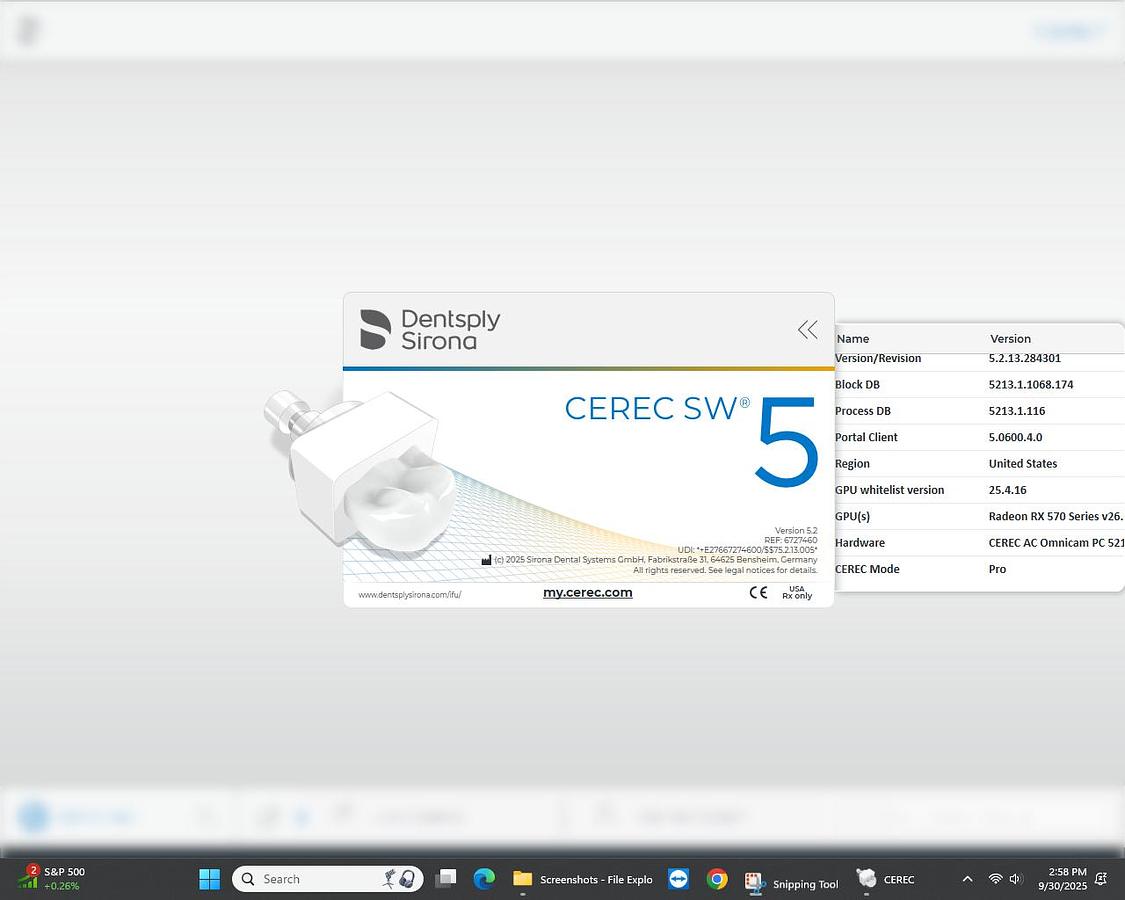The image size is (1125, 900).
Task: Visit the my.cerec.com link
Action: click(x=587, y=592)
